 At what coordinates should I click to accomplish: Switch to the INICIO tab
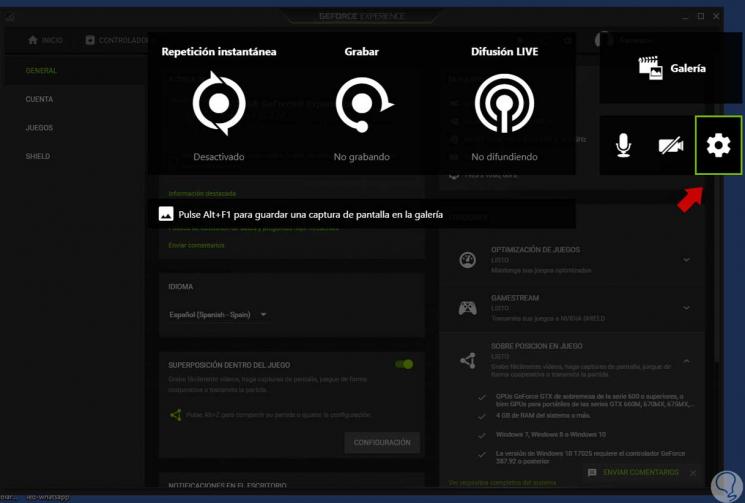point(45,40)
